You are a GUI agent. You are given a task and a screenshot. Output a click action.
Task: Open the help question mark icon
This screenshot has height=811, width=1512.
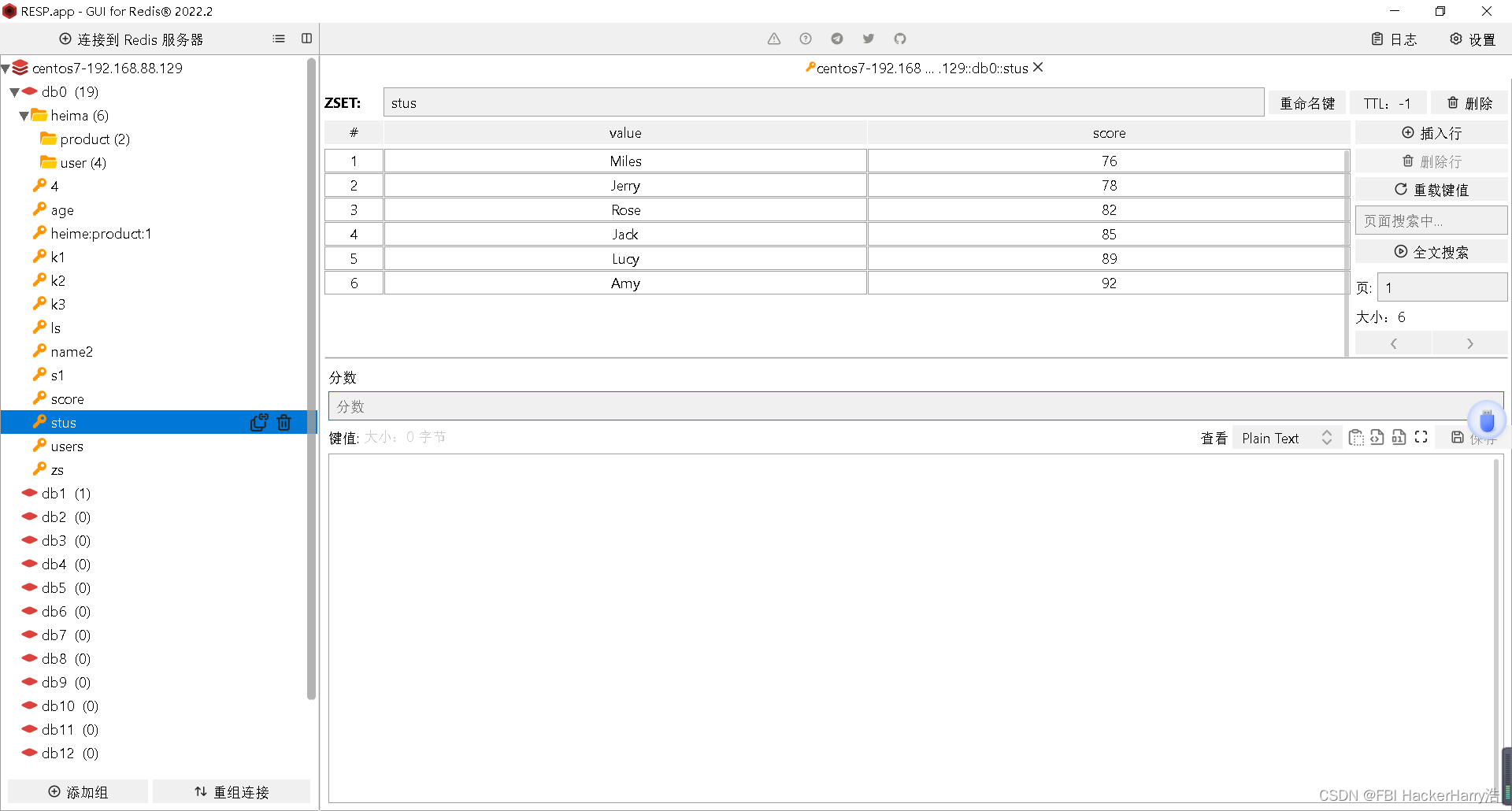[806, 39]
